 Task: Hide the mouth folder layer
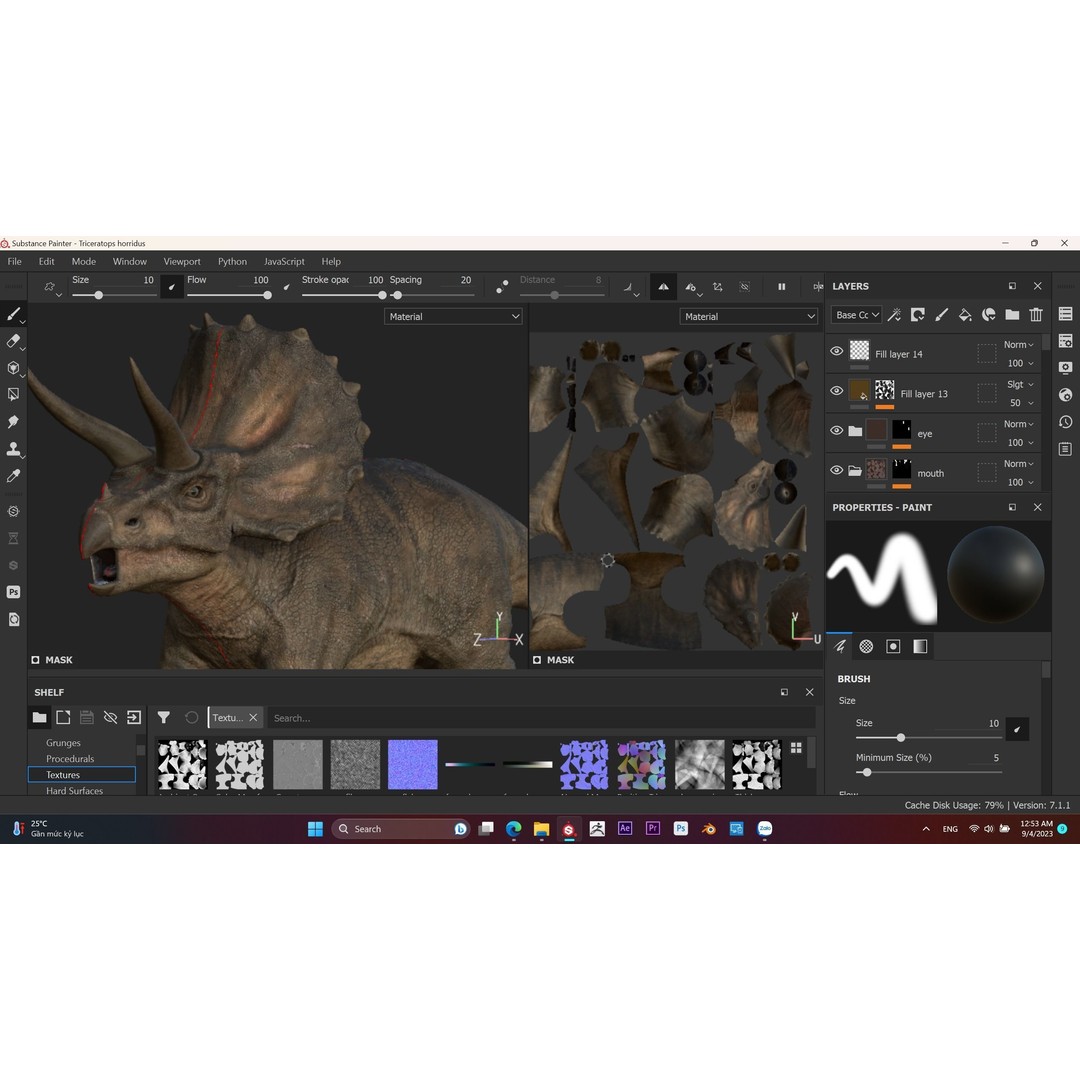click(x=837, y=470)
